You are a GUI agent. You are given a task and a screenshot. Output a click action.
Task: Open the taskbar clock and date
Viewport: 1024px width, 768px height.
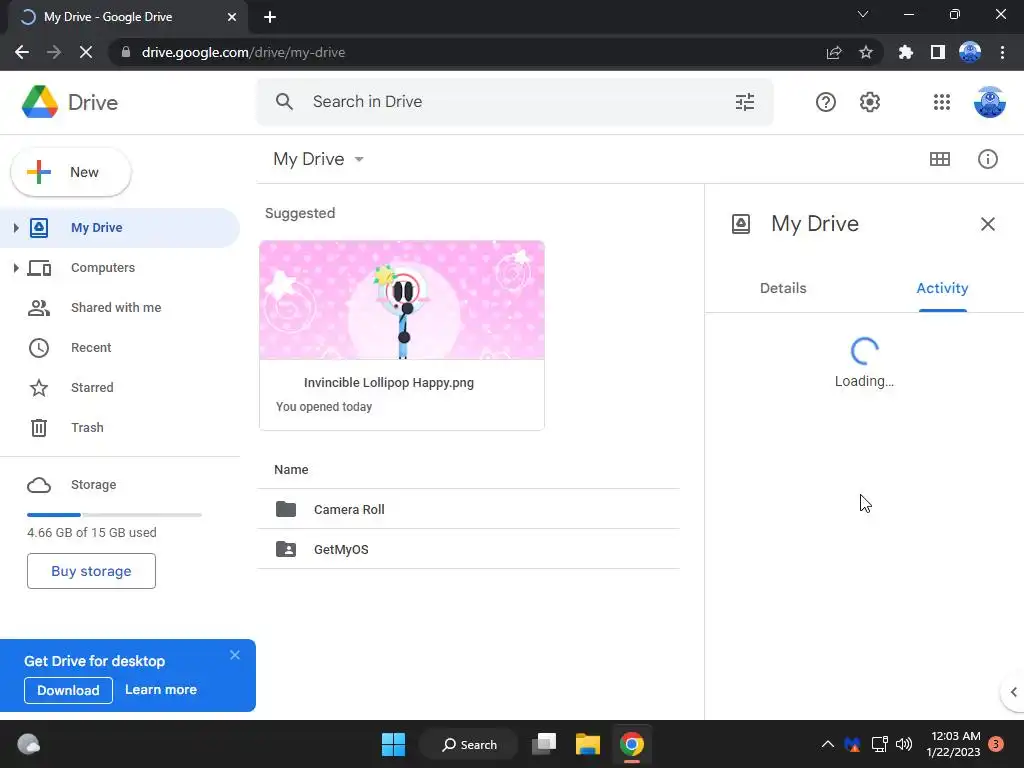click(x=953, y=744)
